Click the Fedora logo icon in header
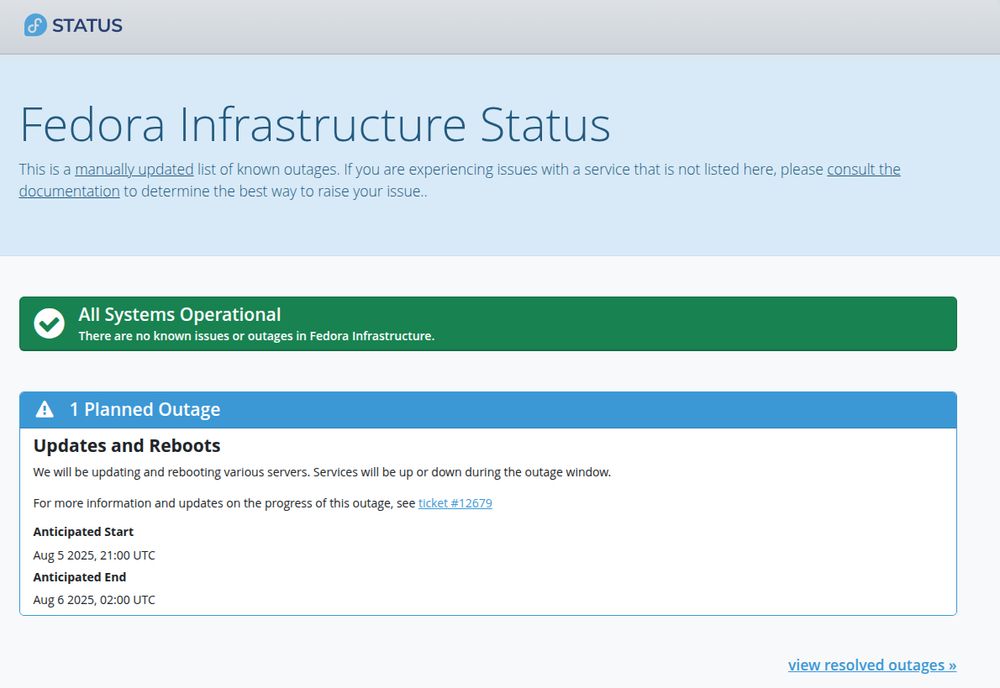The height and width of the screenshot is (688, 1000). (x=35, y=26)
